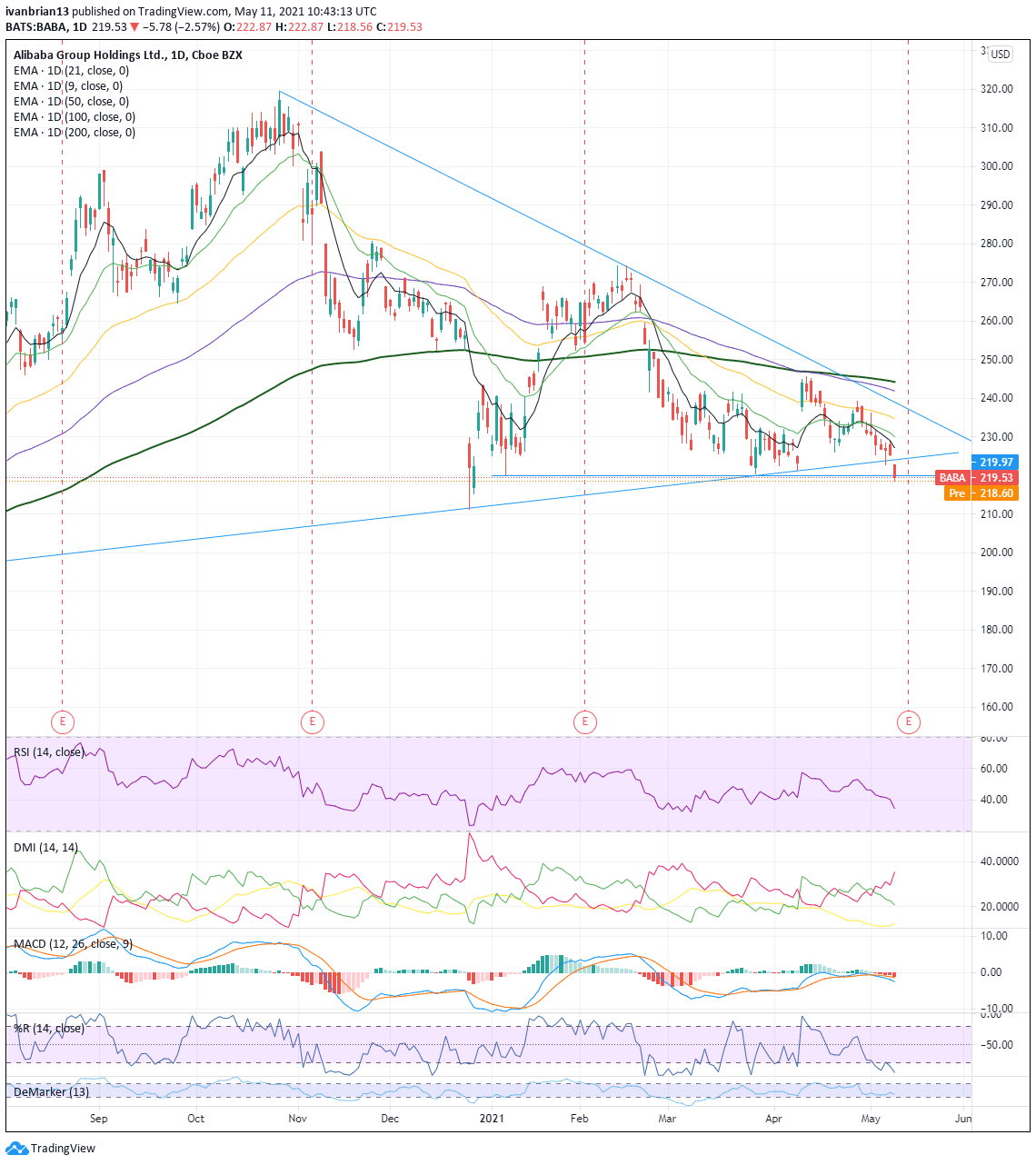This screenshot has width=1036, height=1165.
Task: Click the RSI (14, close) pane label
Action: coord(49,752)
